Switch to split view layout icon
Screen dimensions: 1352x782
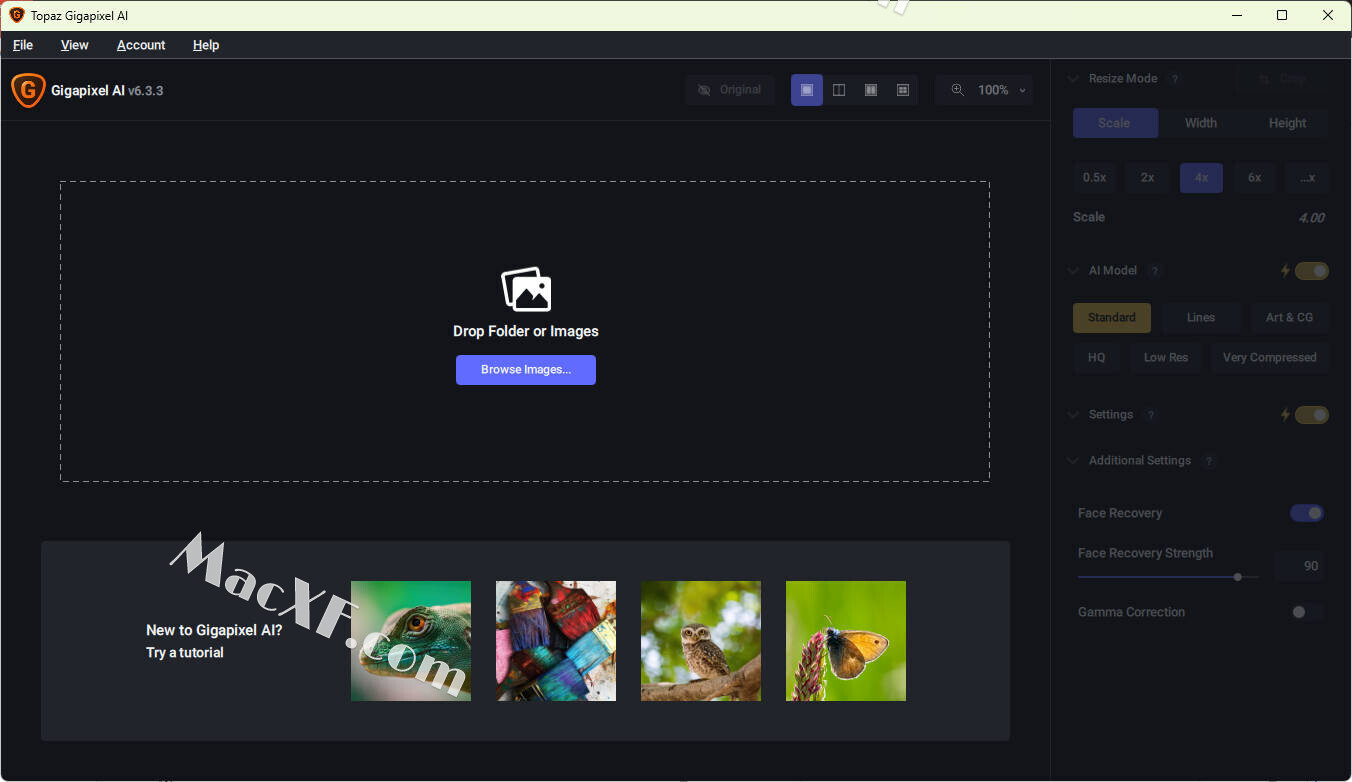(839, 90)
